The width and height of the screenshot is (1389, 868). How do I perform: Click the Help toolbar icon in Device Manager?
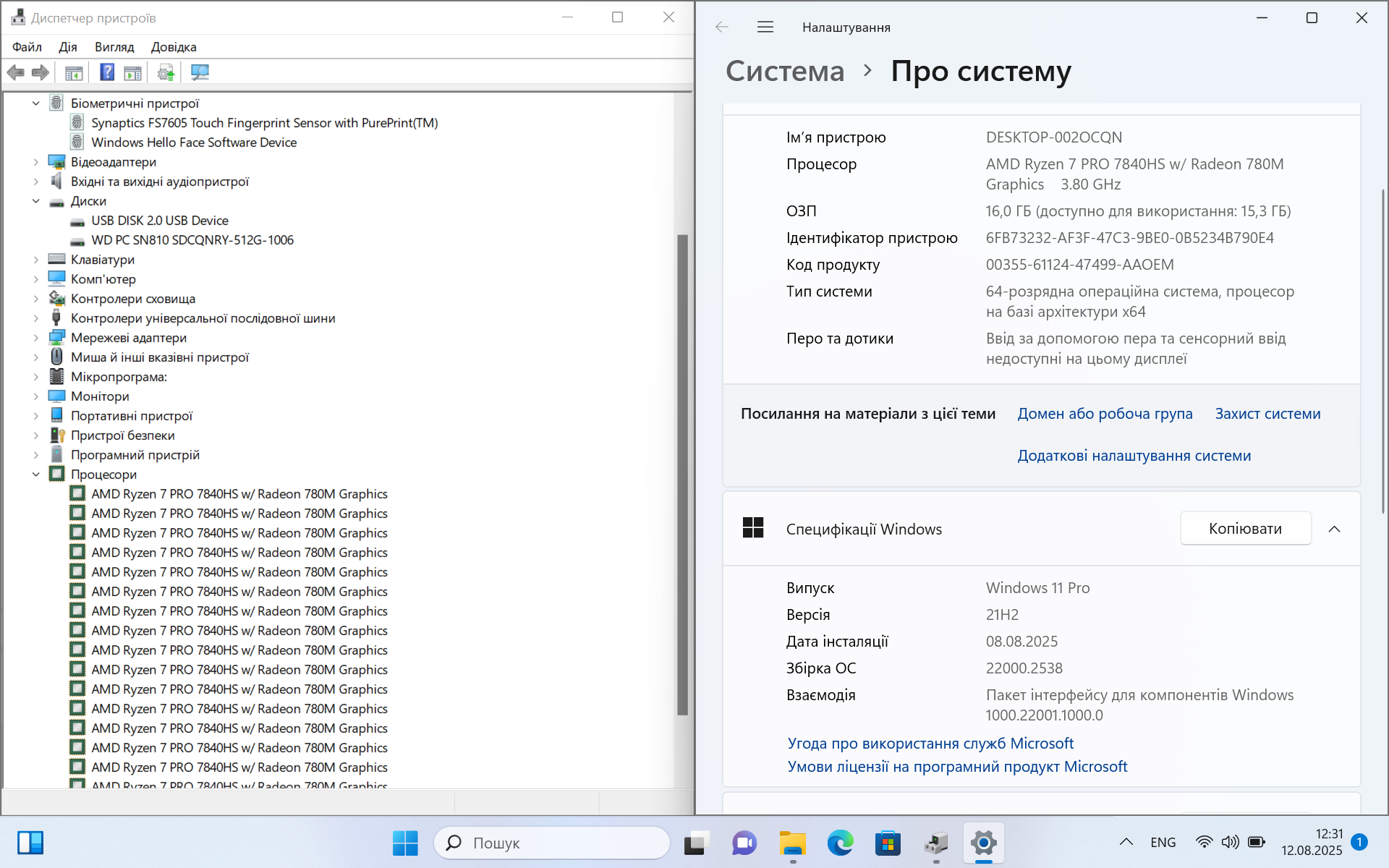pos(107,72)
